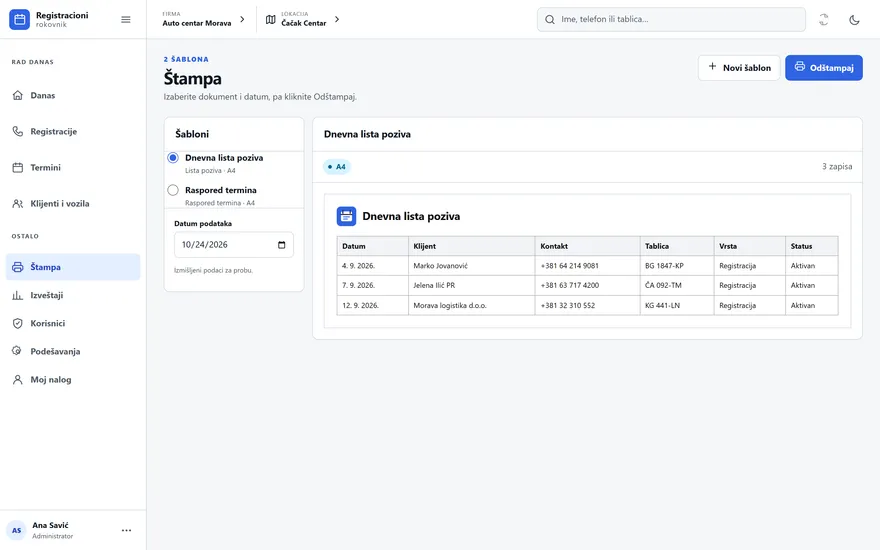Click the Tablica column header
880x550 pixels.
677,246
